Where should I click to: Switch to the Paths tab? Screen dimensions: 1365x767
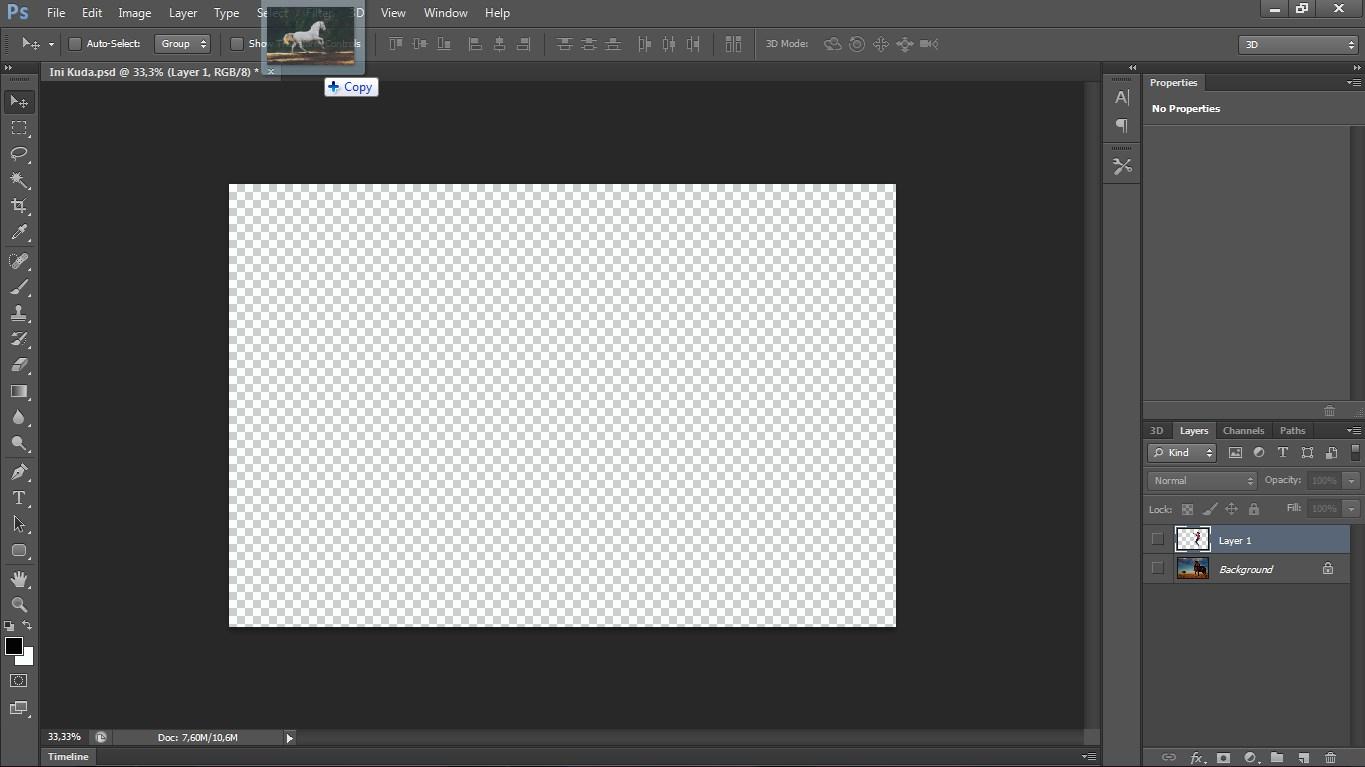1293,431
